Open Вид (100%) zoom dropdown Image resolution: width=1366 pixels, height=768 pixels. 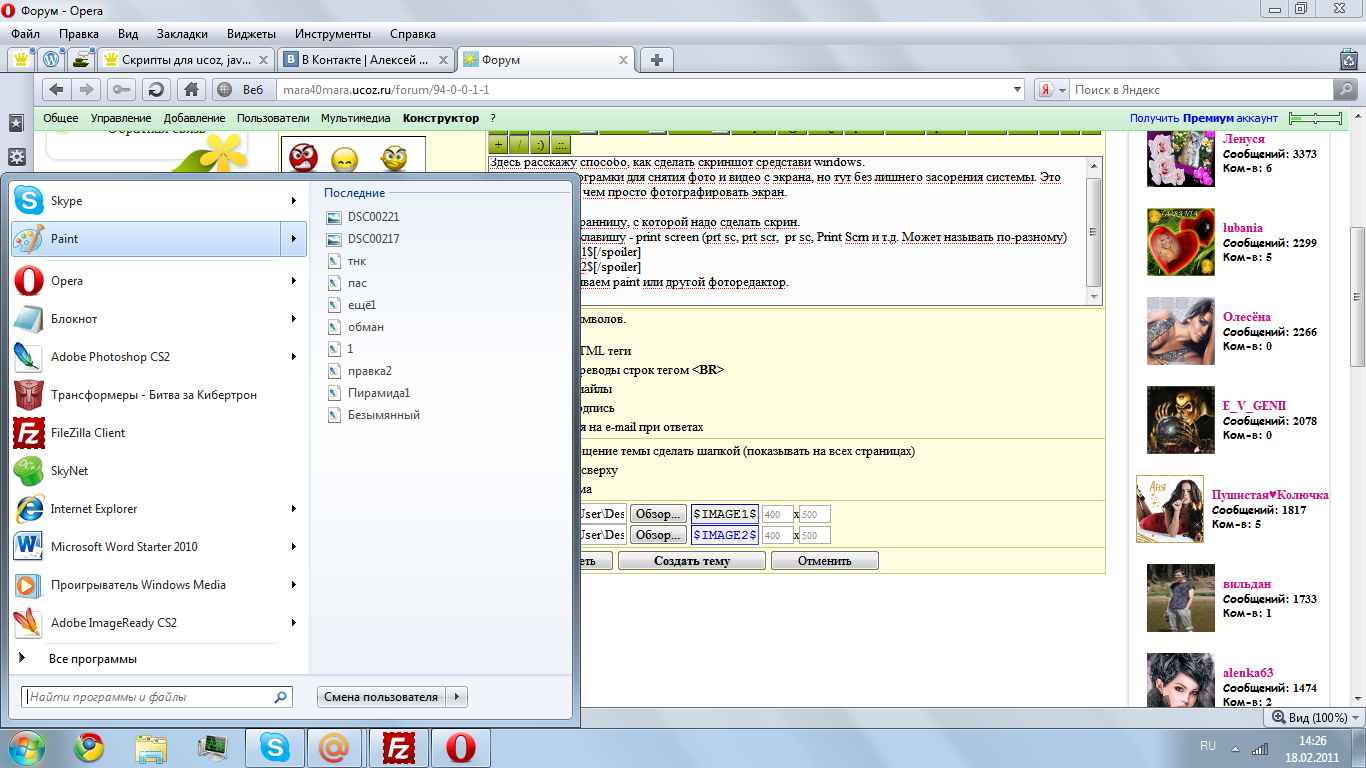tap(1355, 718)
